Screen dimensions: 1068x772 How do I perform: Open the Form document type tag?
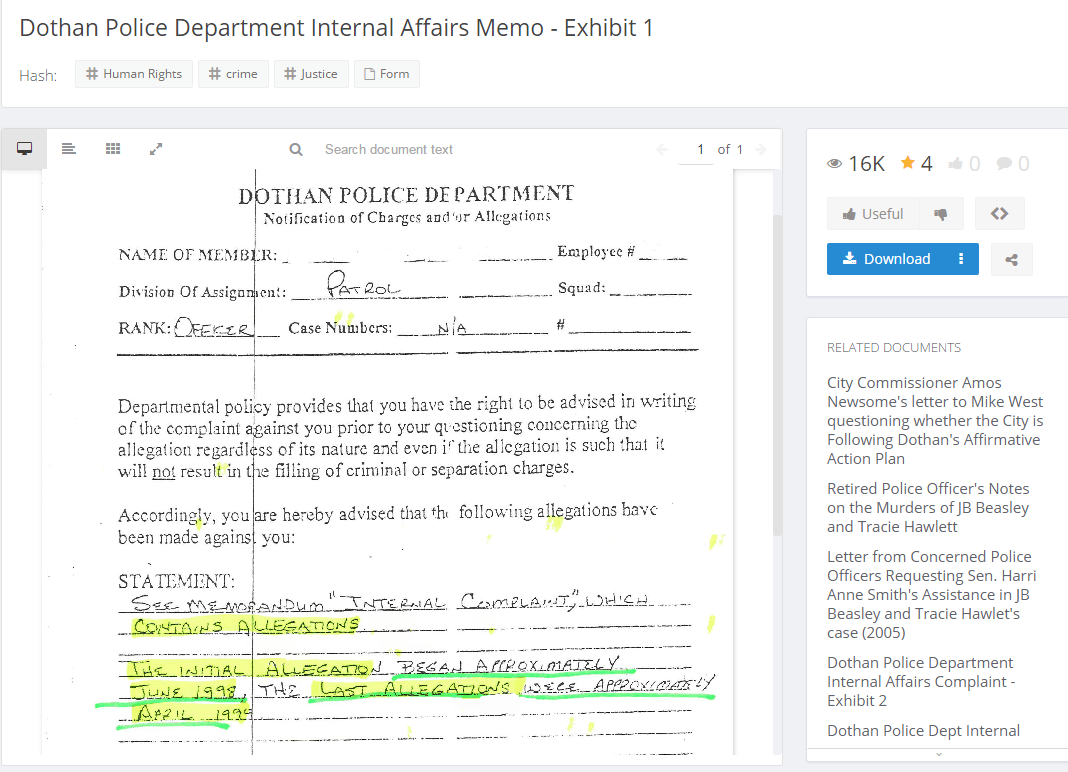[x=387, y=74]
